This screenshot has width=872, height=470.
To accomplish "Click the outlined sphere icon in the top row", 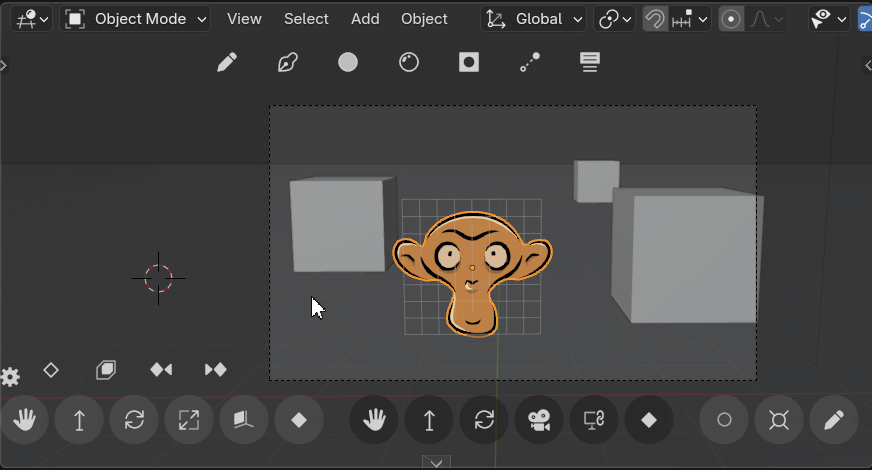I will pyautogui.click(x=409, y=62).
